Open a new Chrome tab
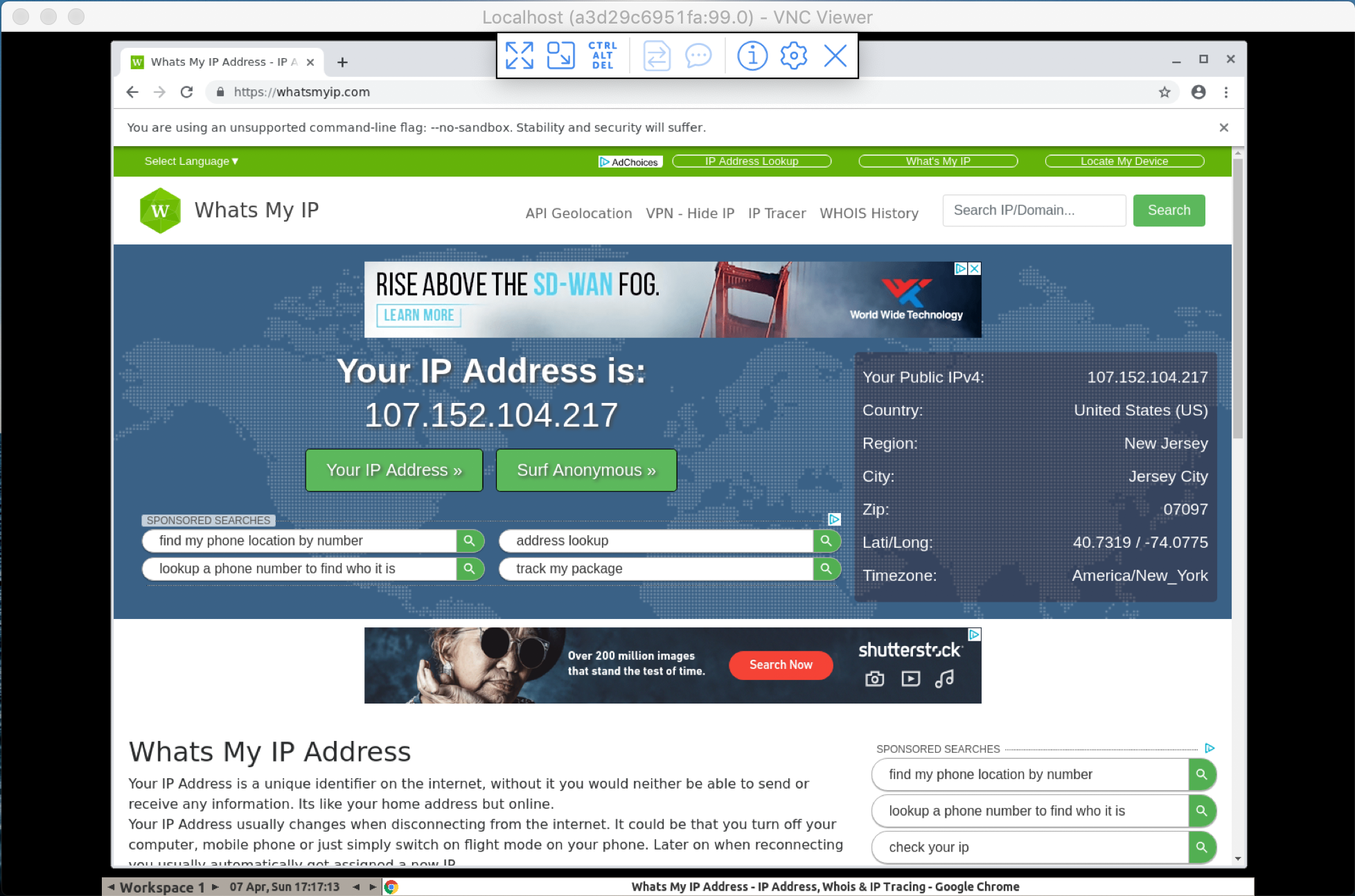Viewport: 1355px width, 896px height. pyautogui.click(x=342, y=62)
